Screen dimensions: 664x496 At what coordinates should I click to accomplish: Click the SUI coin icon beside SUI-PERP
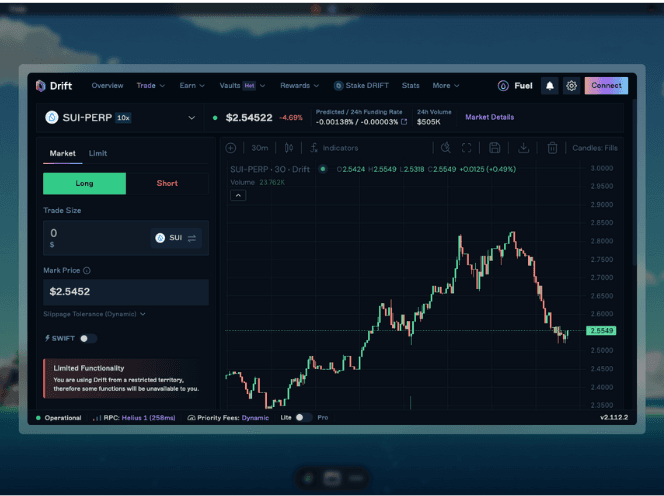point(52,117)
